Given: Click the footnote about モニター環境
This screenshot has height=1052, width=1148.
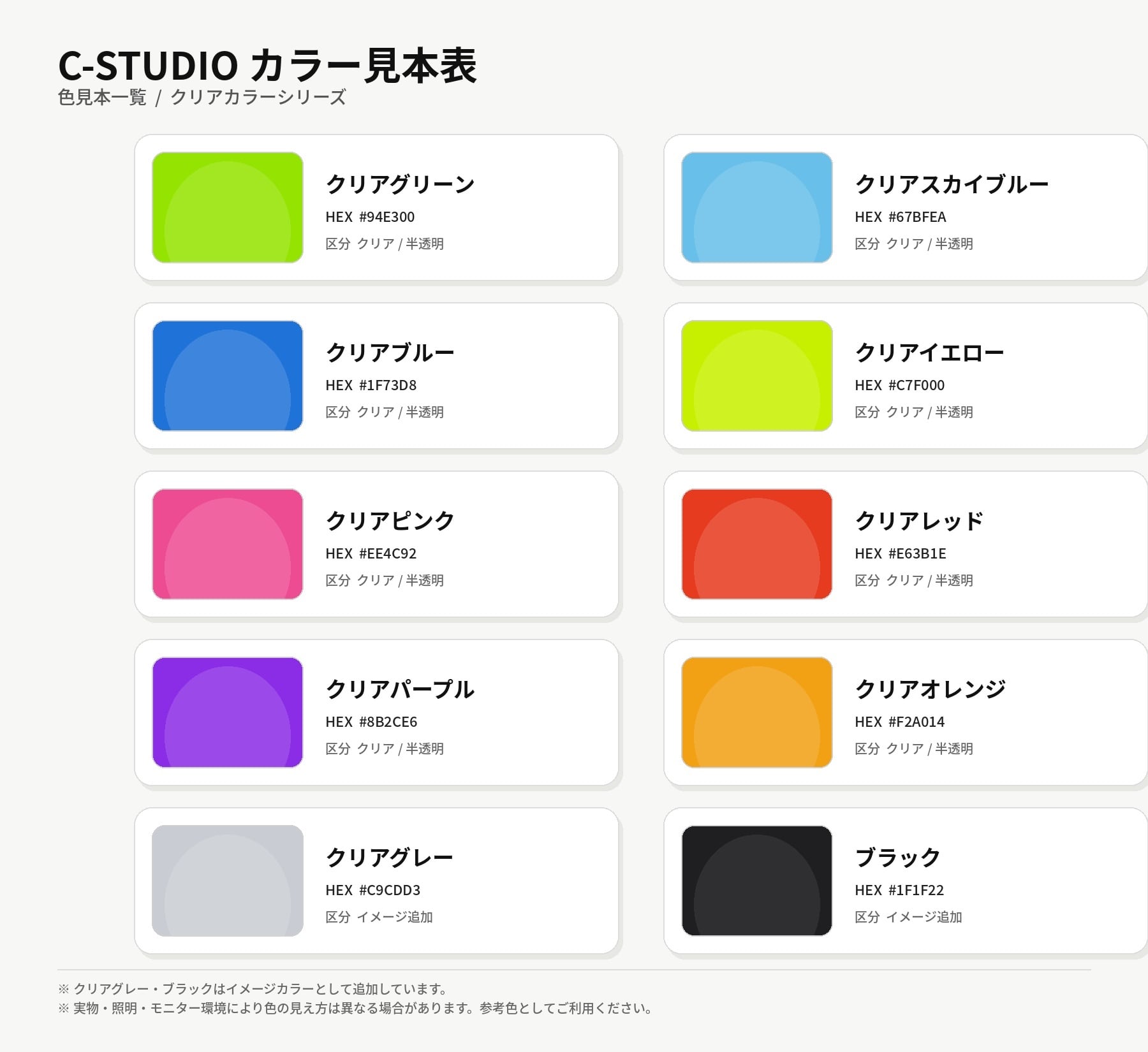Looking at the screenshot, I should 357,1008.
